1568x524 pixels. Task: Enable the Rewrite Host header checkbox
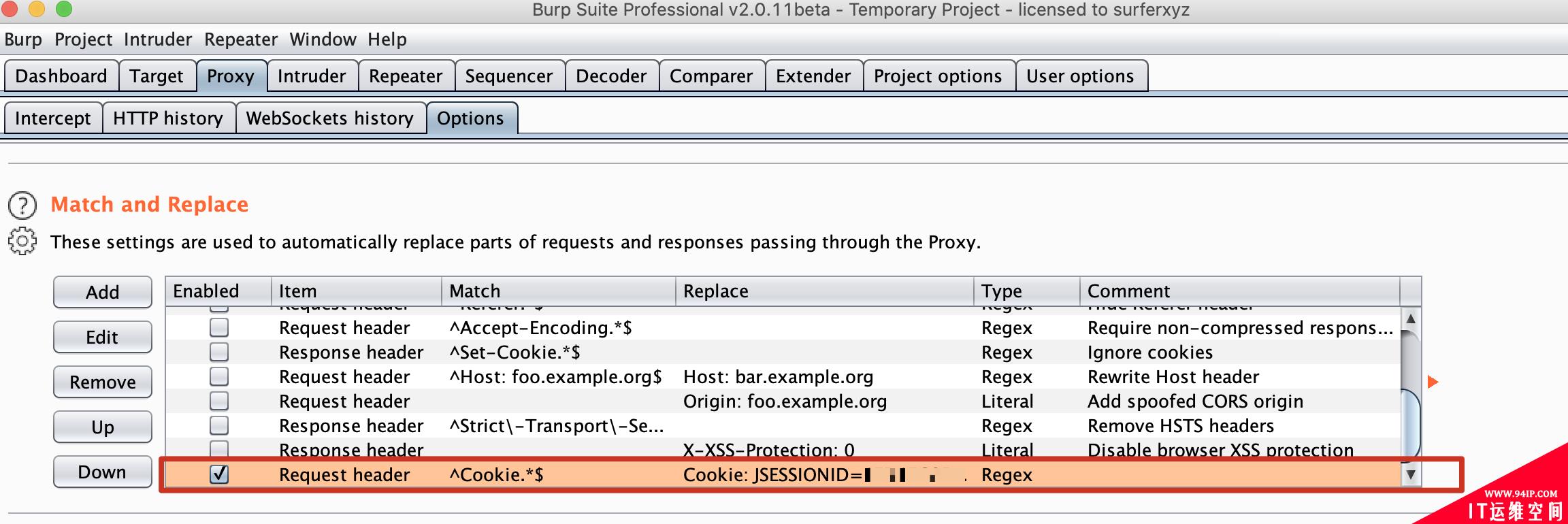(x=218, y=377)
